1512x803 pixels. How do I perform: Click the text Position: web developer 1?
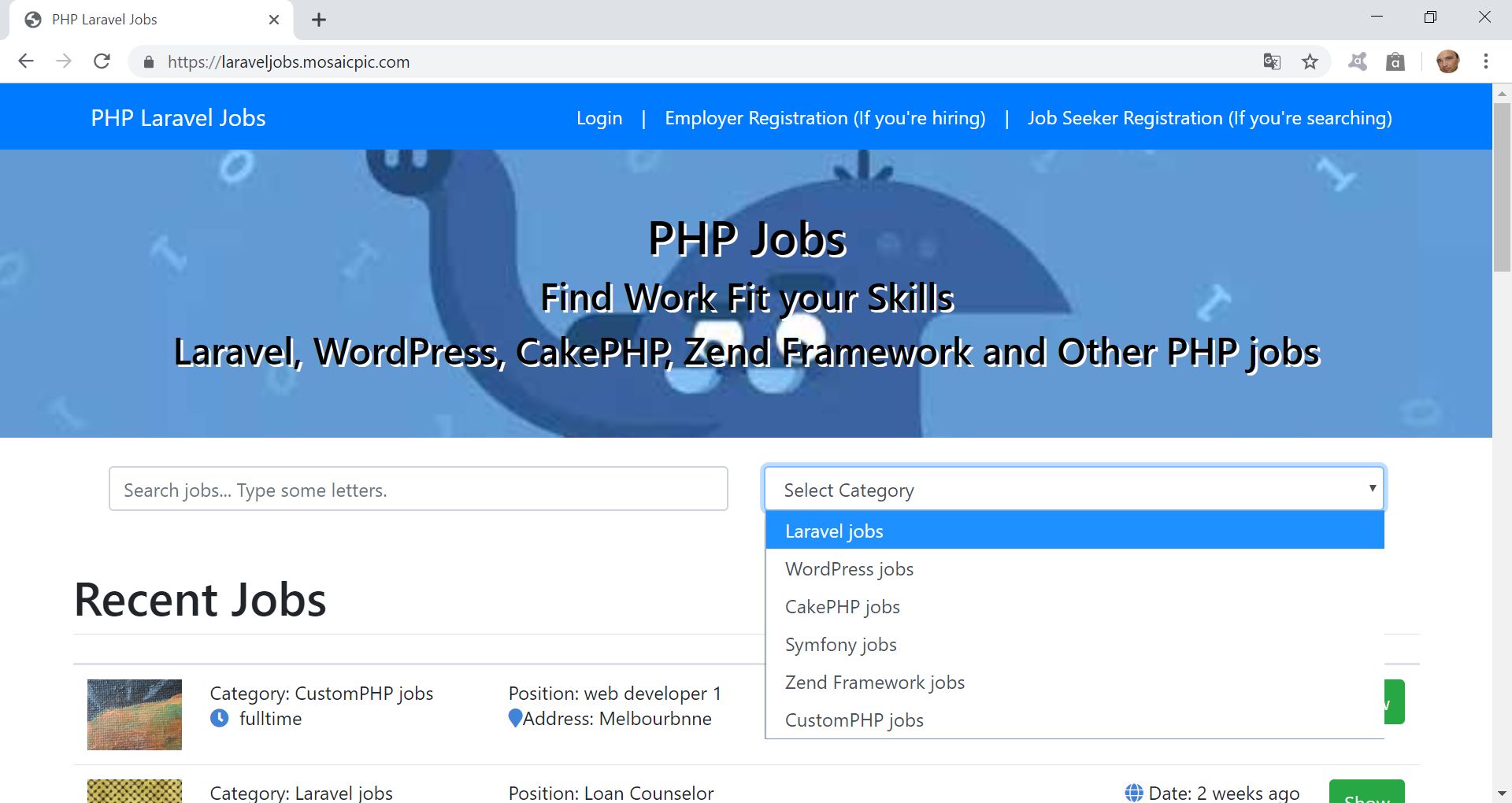pyautogui.click(x=615, y=694)
